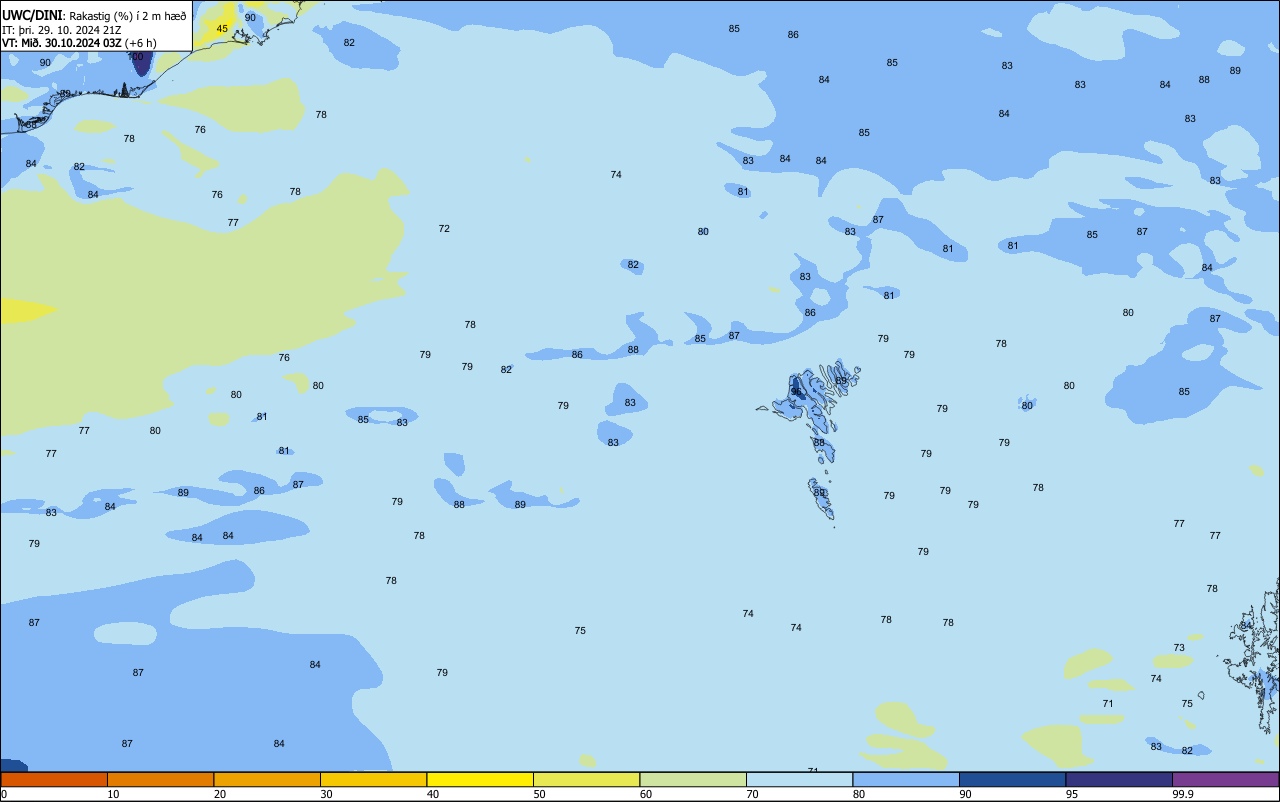Pick the 20–30 amber legend swatch

267,779
